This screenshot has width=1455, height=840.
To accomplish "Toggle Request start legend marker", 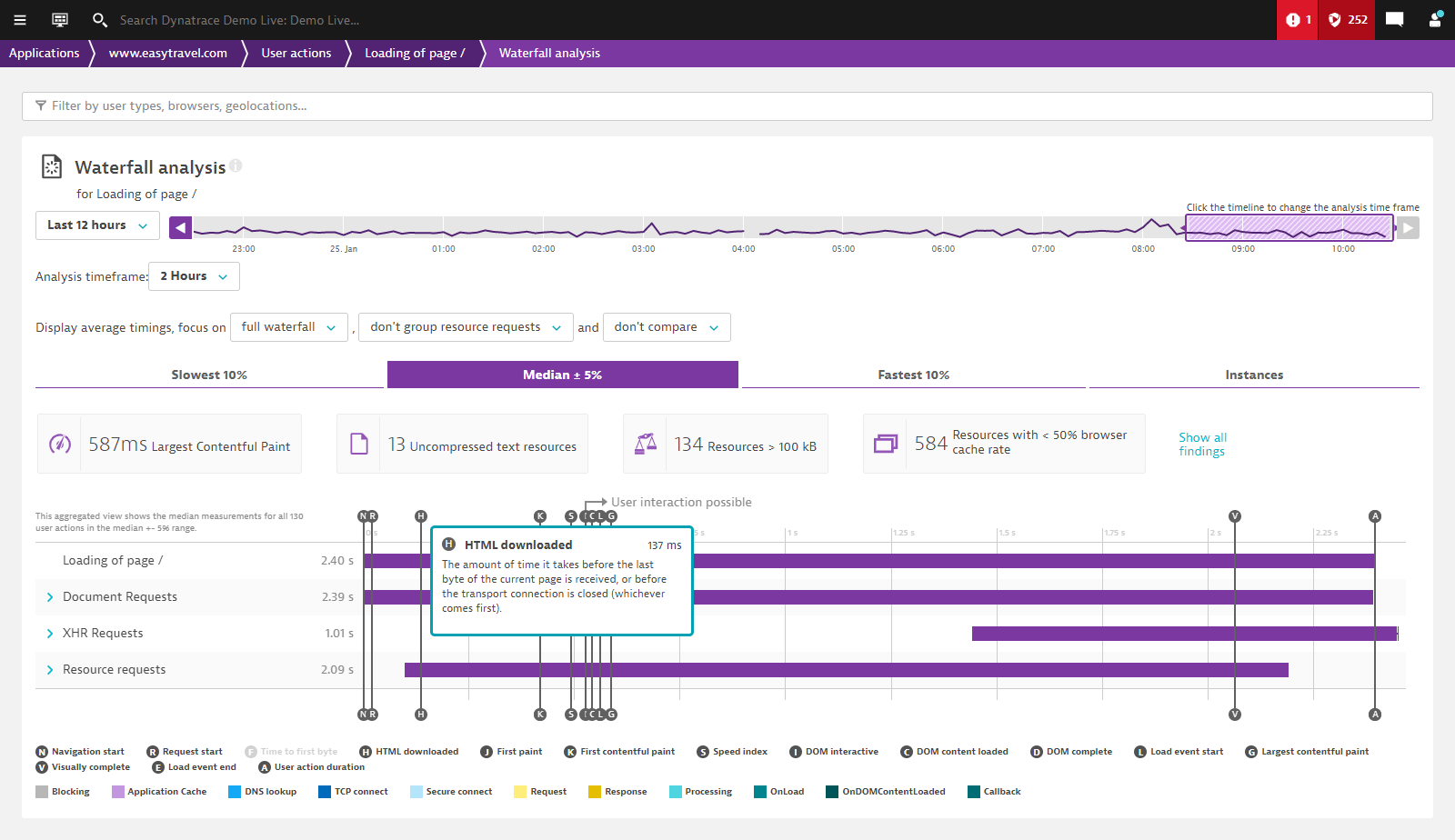I will 185,752.
